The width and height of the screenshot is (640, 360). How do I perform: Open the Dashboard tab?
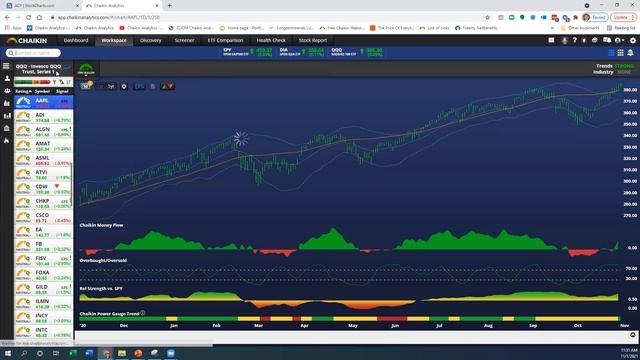tap(76, 40)
